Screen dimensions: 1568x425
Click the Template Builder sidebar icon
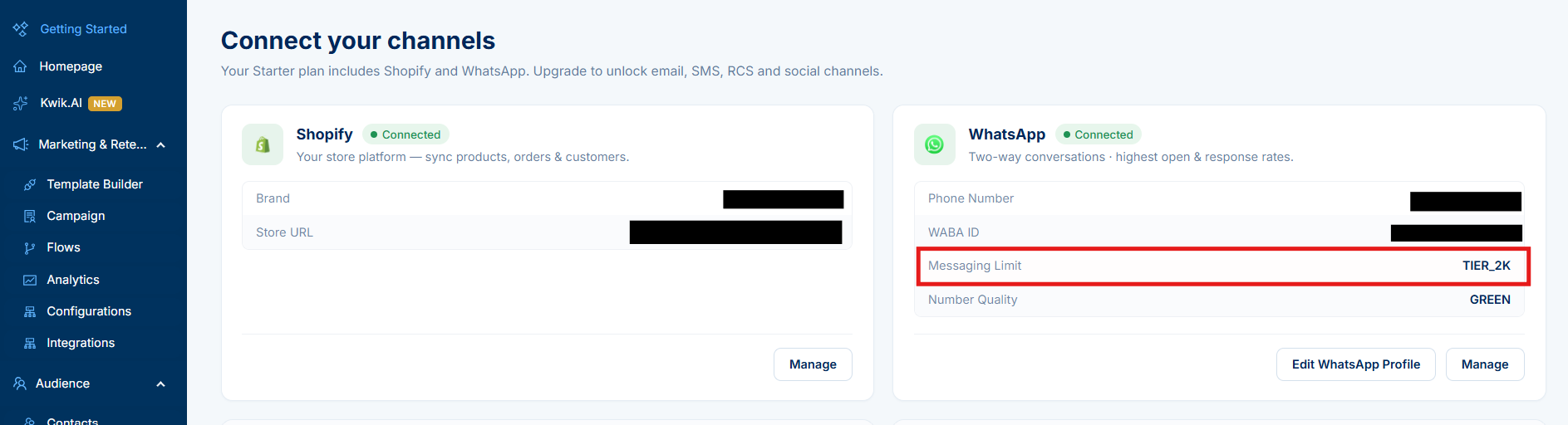click(x=30, y=184)
